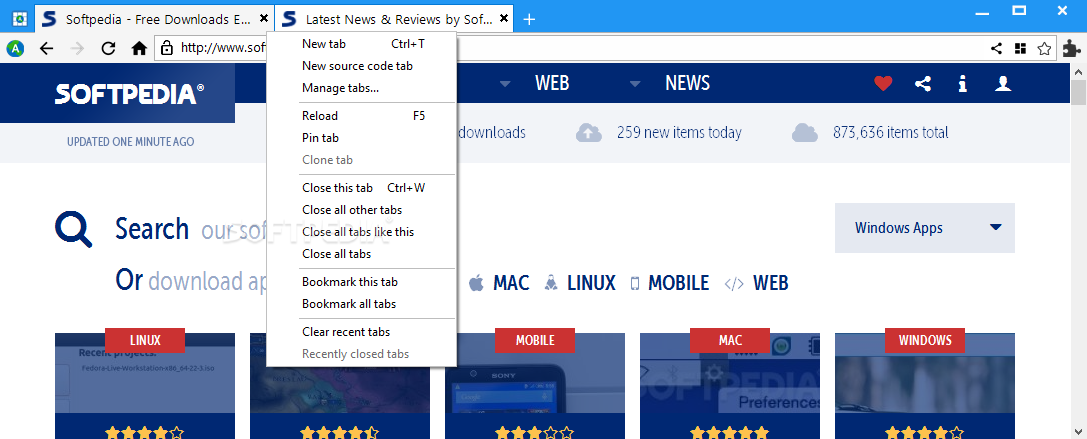
Task: Click '259 new items today' text
Action: 679,132
